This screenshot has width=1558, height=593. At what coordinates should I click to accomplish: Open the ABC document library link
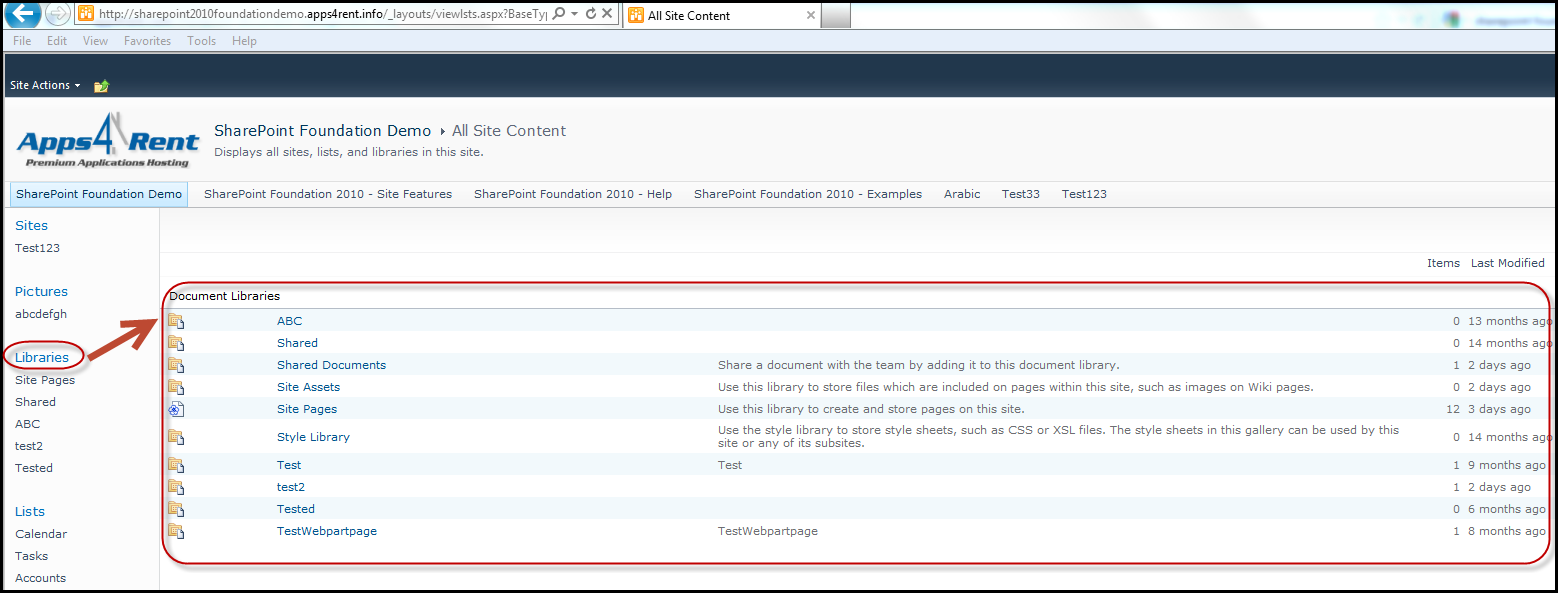click(289, 321)
